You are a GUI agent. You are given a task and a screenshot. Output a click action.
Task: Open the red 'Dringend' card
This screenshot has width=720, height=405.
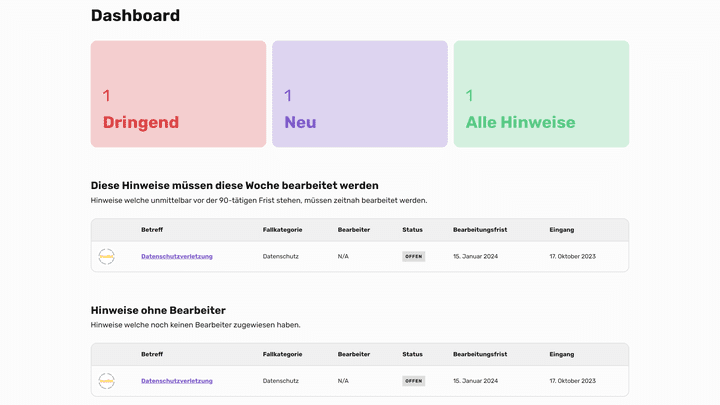pos(178,94)
